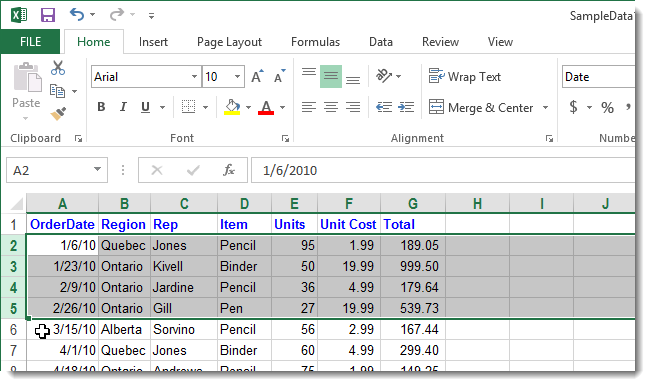Open the FILE tab
The image size is (650, 386).
[30, 42]
